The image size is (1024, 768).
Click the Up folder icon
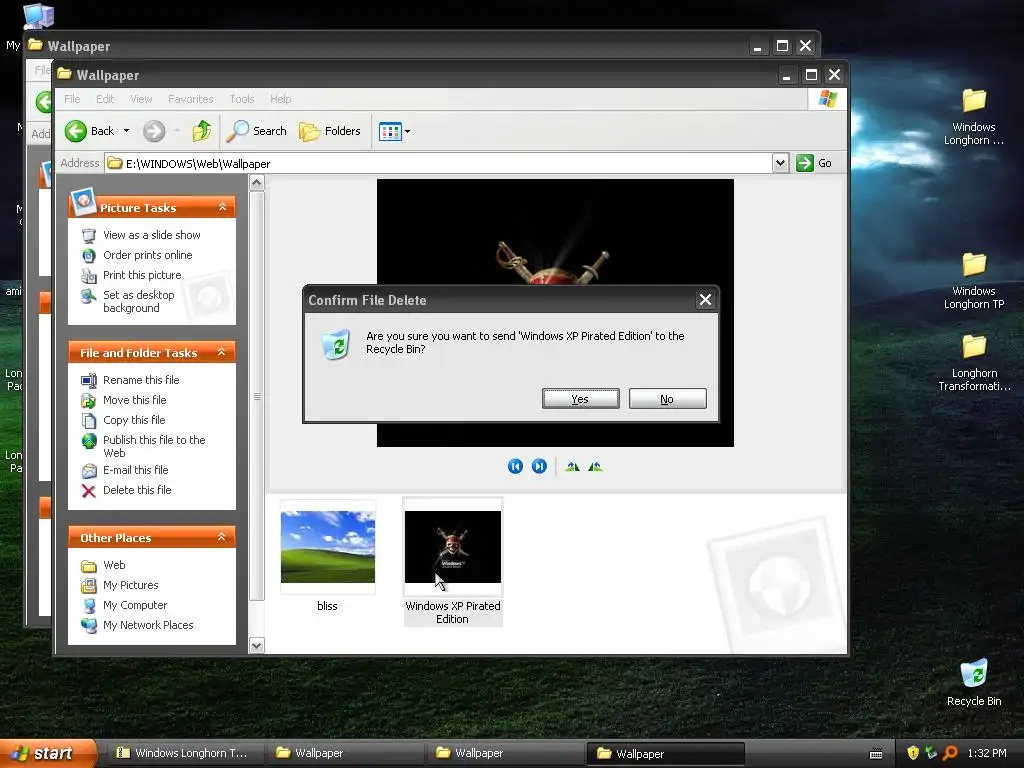pyautogui.click(x=202, y=131)
